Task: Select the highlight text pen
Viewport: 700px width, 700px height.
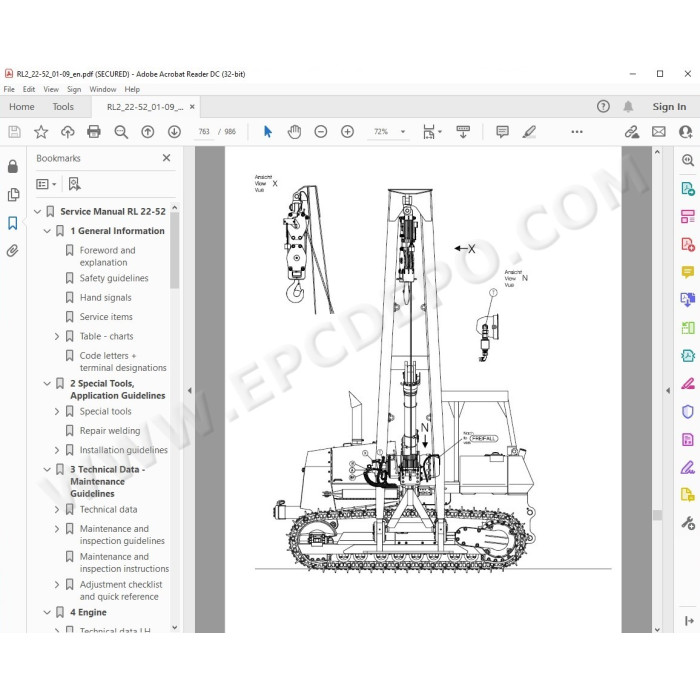Action: pos(529,132)
